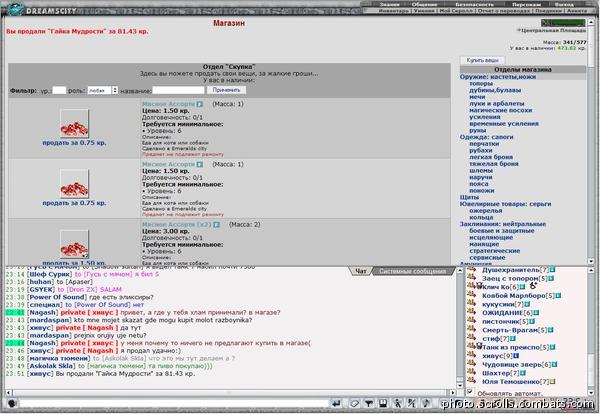
Task: Click the info icon after ОЖИДАНИЕ[6]
Action: 536,313
